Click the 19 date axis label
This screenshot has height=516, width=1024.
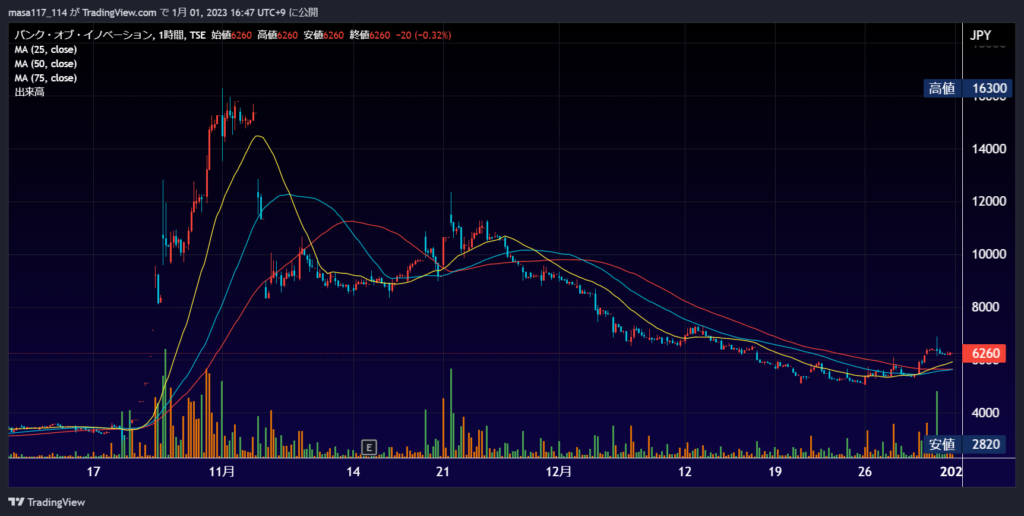coord(775,472)
